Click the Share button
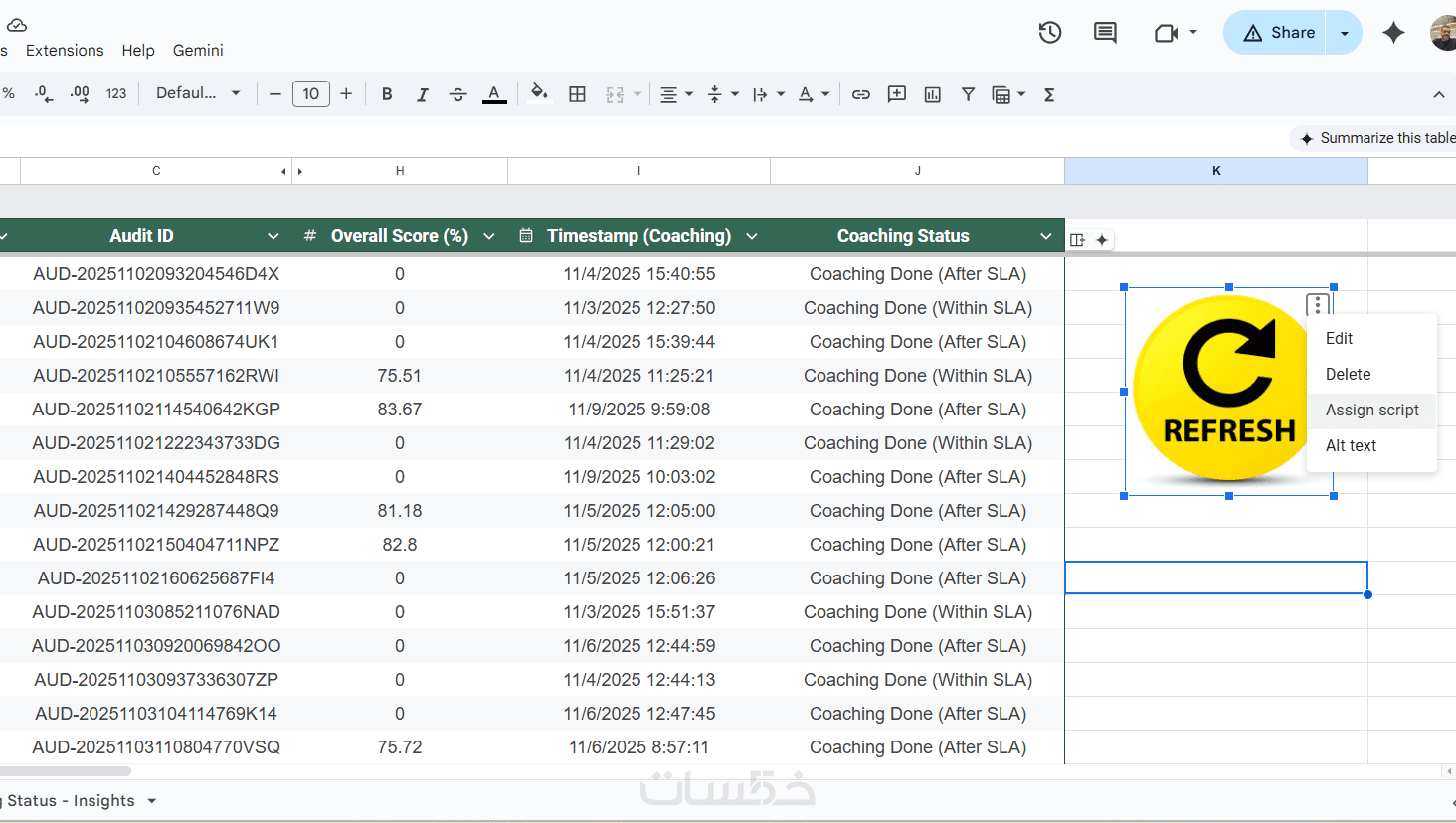Viewport: 1456px width, 823px height. [1279, 33]
